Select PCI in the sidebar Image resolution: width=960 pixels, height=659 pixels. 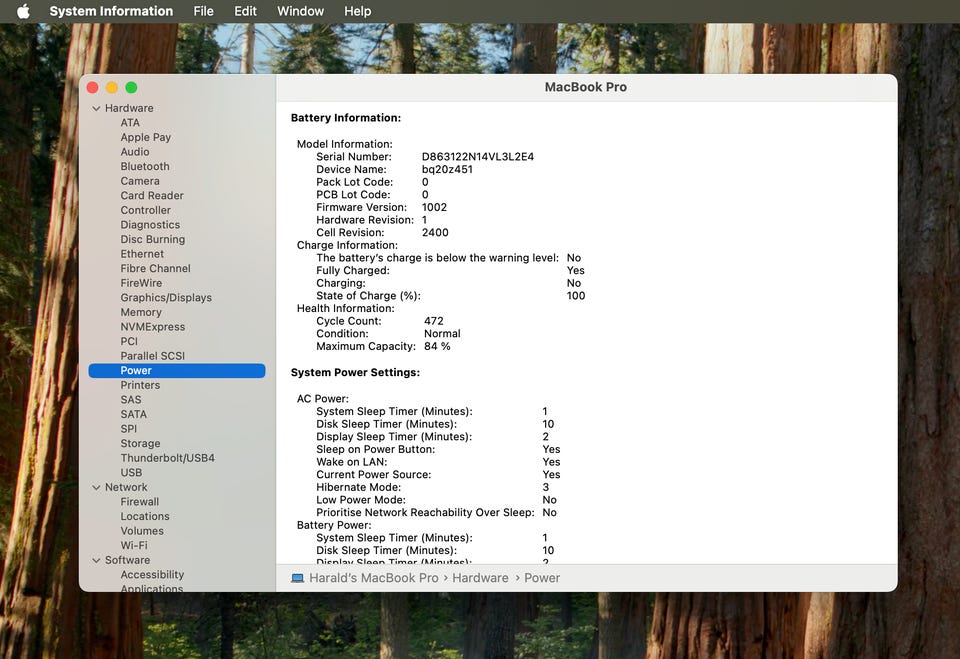(x=129, y=342)
